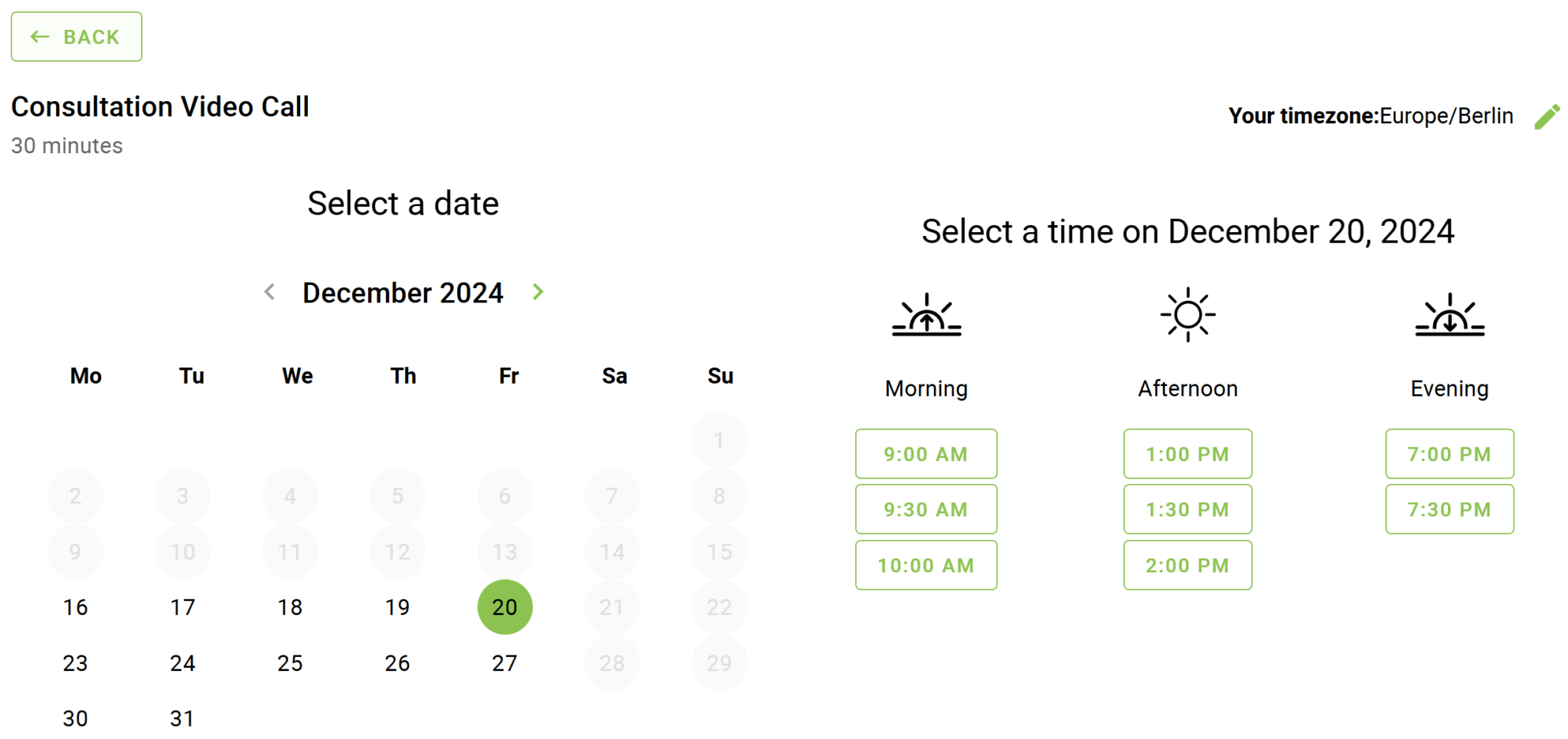
Task: Go to the previous month
Action: 269,292
